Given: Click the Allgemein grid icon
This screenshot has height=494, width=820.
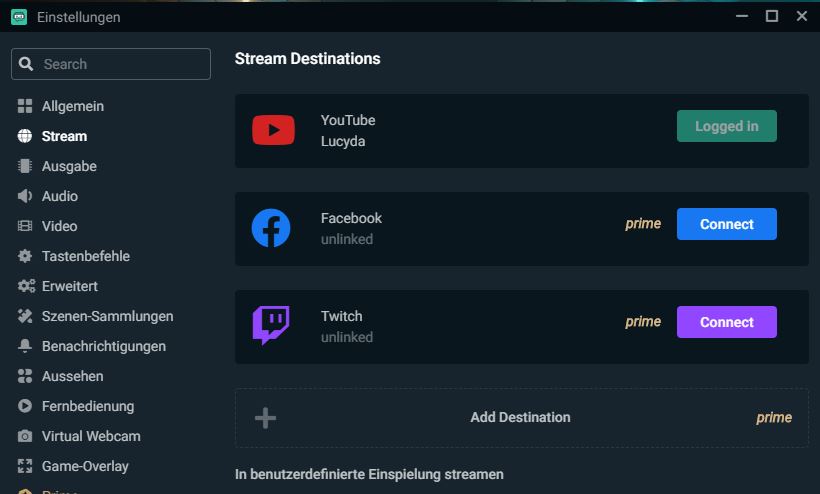Looking at the screenshot, I should (25, 106).
